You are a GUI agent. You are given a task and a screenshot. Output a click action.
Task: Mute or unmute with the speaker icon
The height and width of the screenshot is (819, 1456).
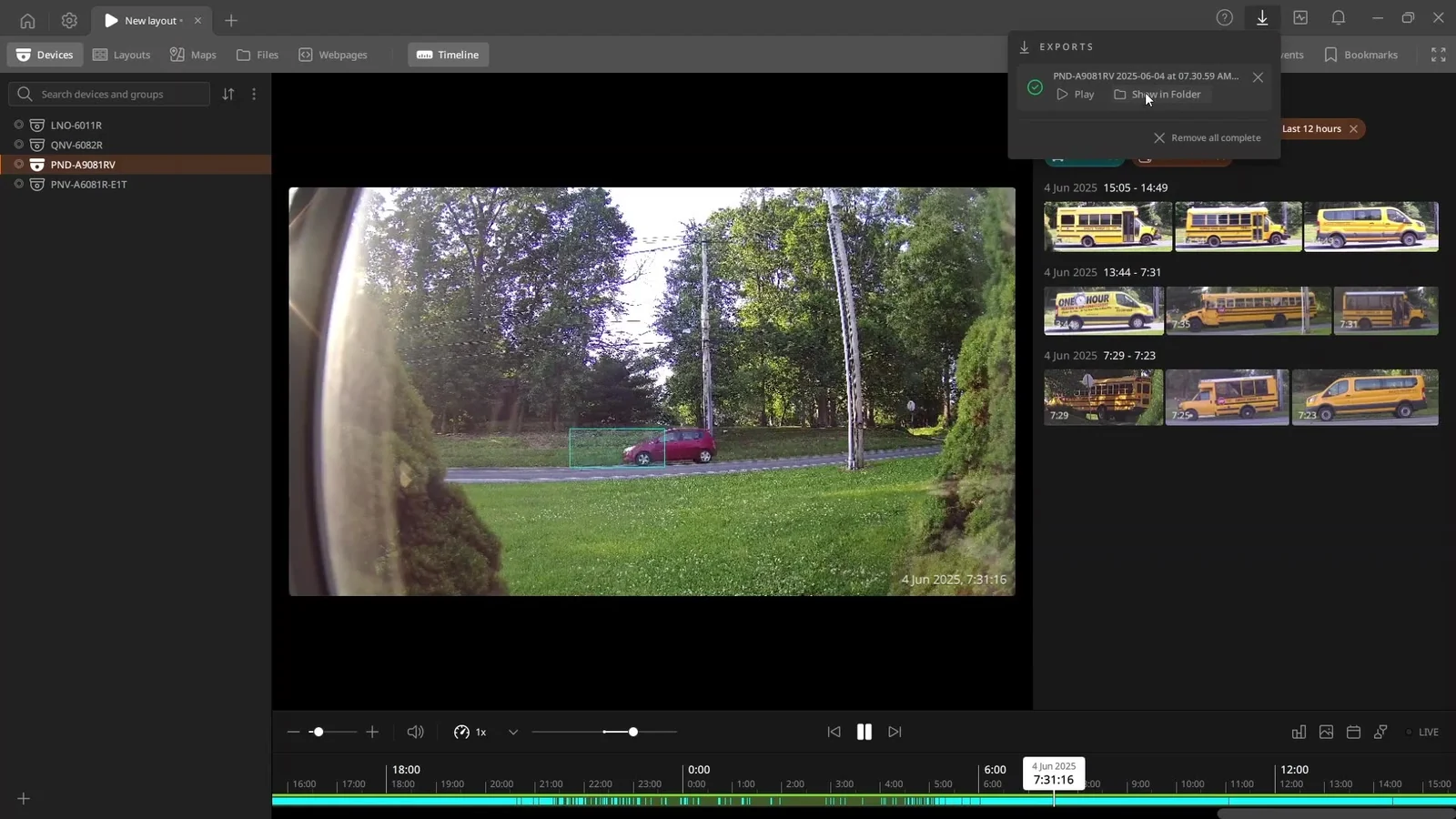[416, 732]
